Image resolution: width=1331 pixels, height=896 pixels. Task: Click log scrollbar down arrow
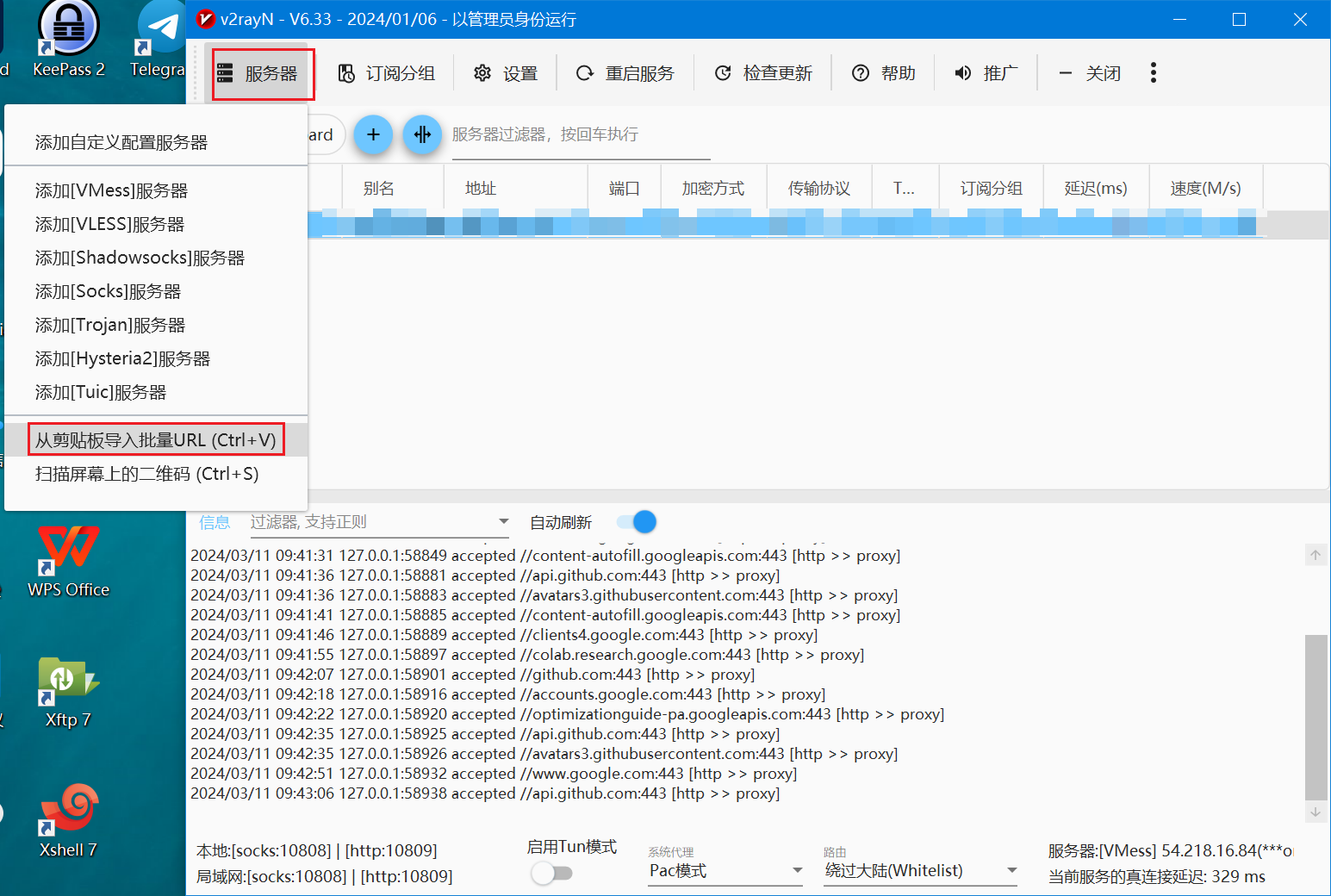[x=1315, y=812]
